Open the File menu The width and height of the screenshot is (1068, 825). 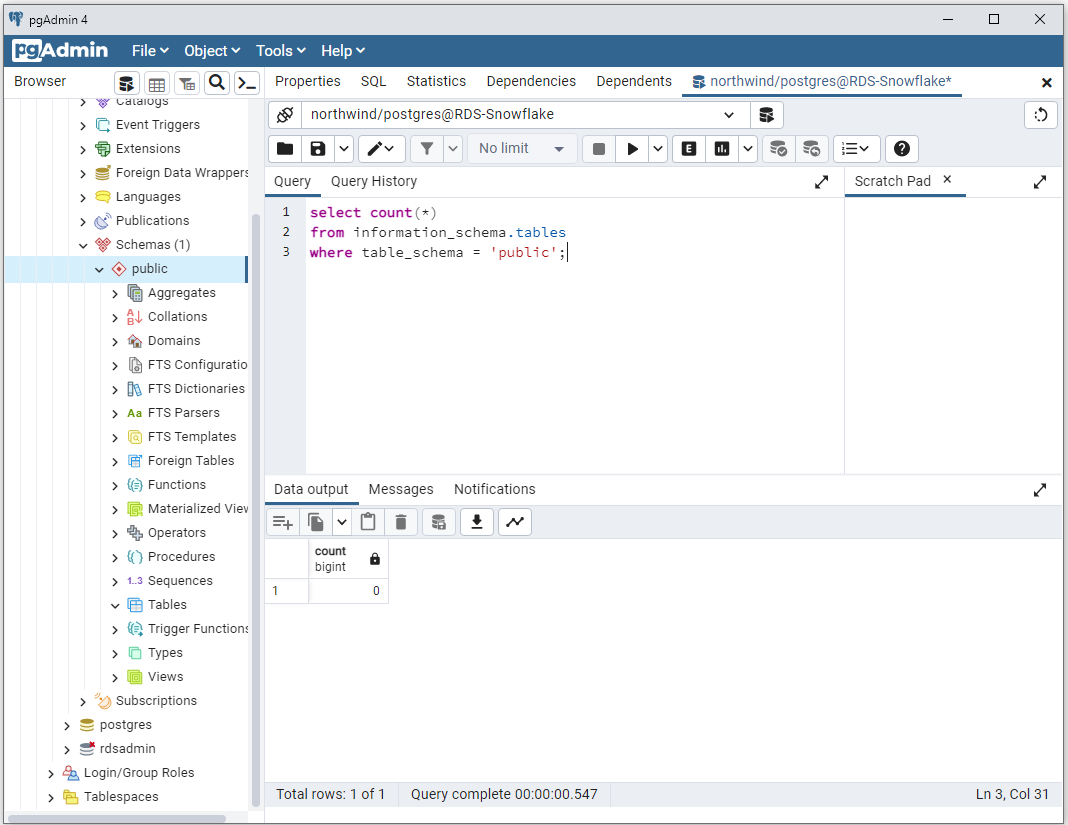pyautogui.click(x=150, y=50)
